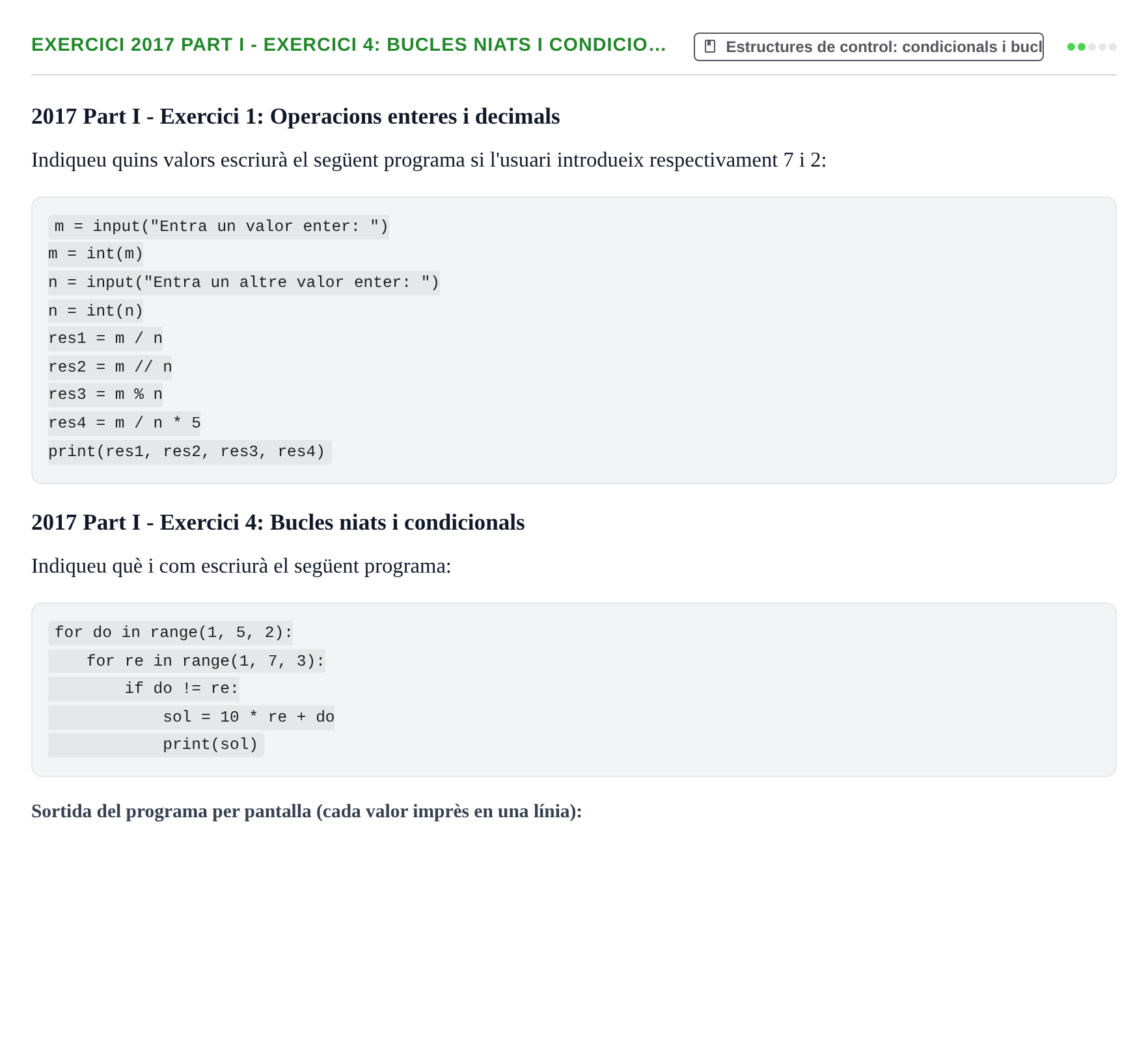The width and height of the screenshot is (1148, 1045).
Task: Click the code line 'for do in range(1, 5, 2):'
Action: click(171, 632)
